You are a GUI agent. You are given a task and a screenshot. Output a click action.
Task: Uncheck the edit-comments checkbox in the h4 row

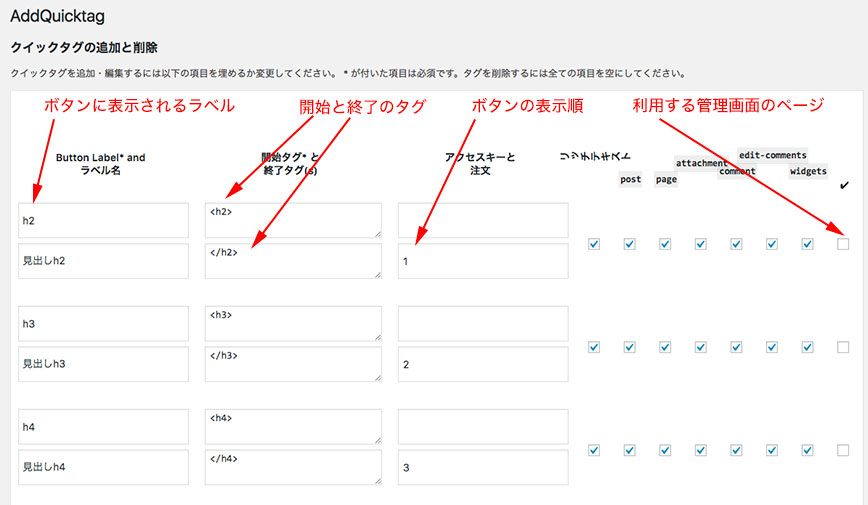pos(772,450)
